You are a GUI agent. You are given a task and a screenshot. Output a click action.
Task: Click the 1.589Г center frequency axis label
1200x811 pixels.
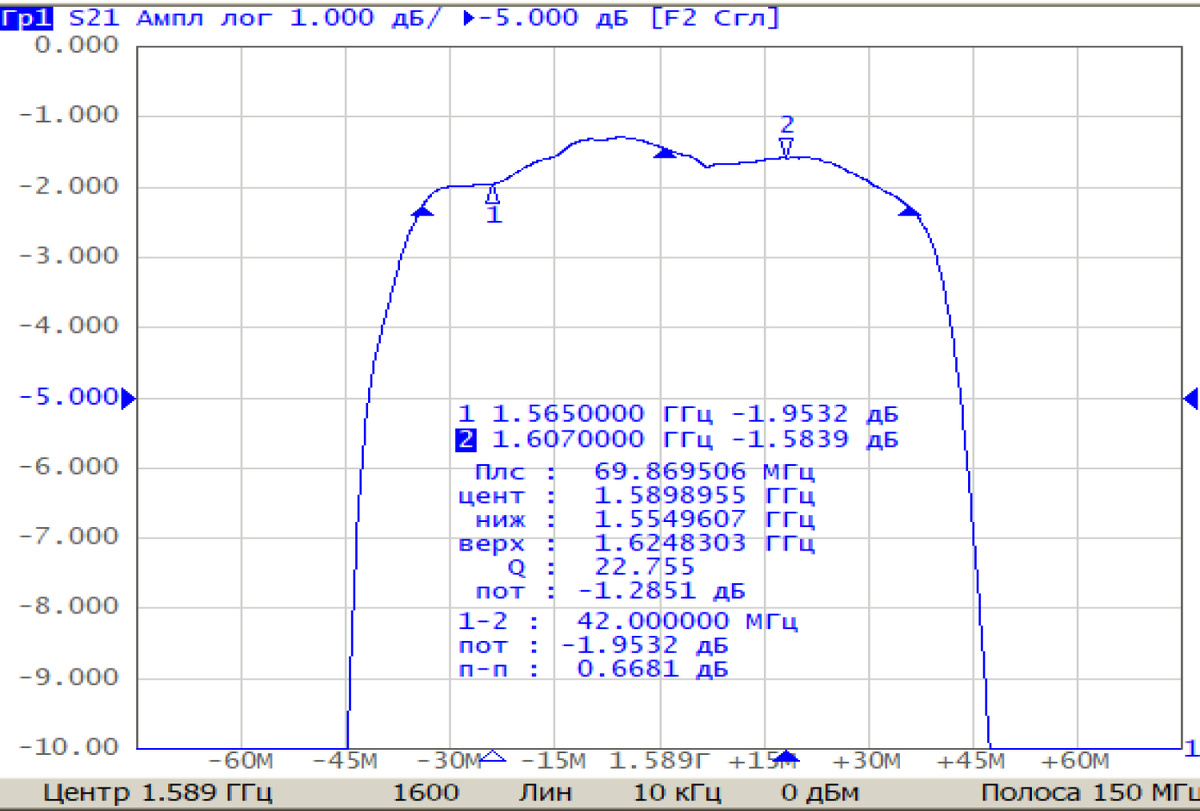[659, 762]
